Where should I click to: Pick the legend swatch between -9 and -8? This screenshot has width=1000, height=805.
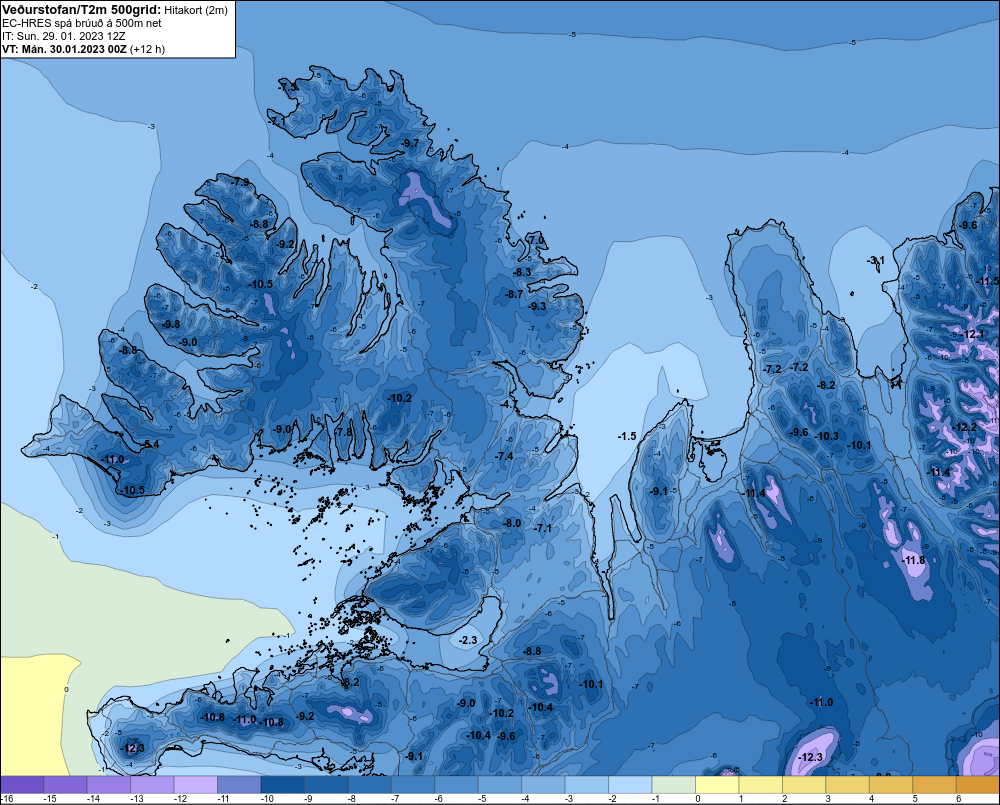point(326,785)
